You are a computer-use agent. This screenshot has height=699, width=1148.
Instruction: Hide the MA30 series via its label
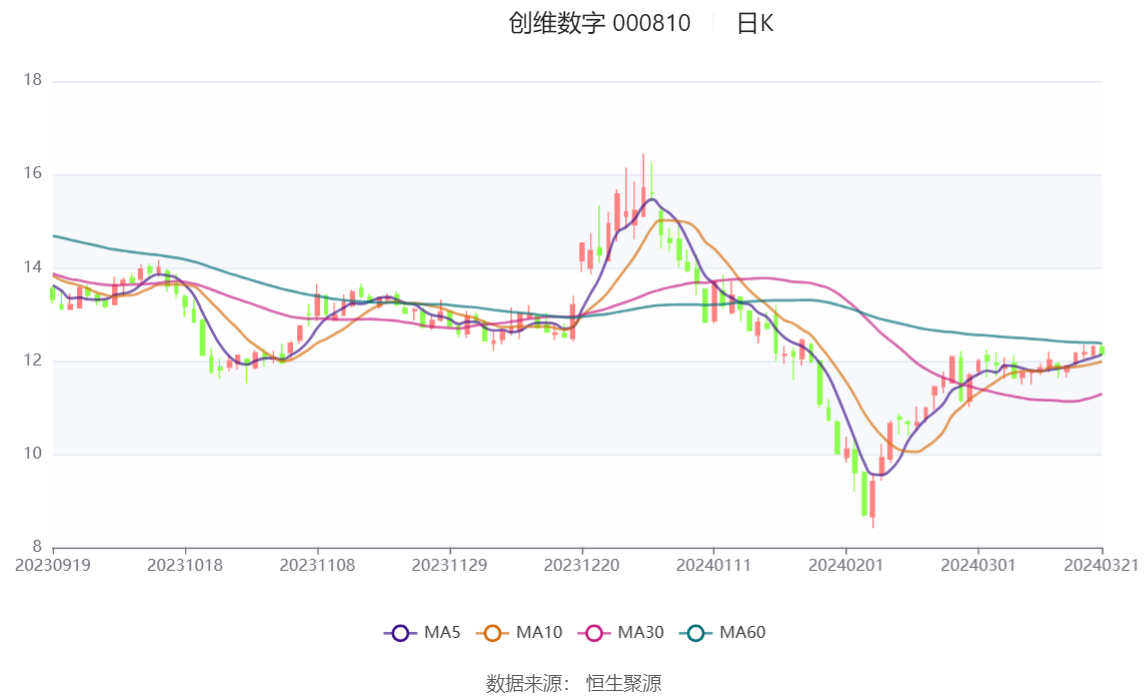click(641, 632)
